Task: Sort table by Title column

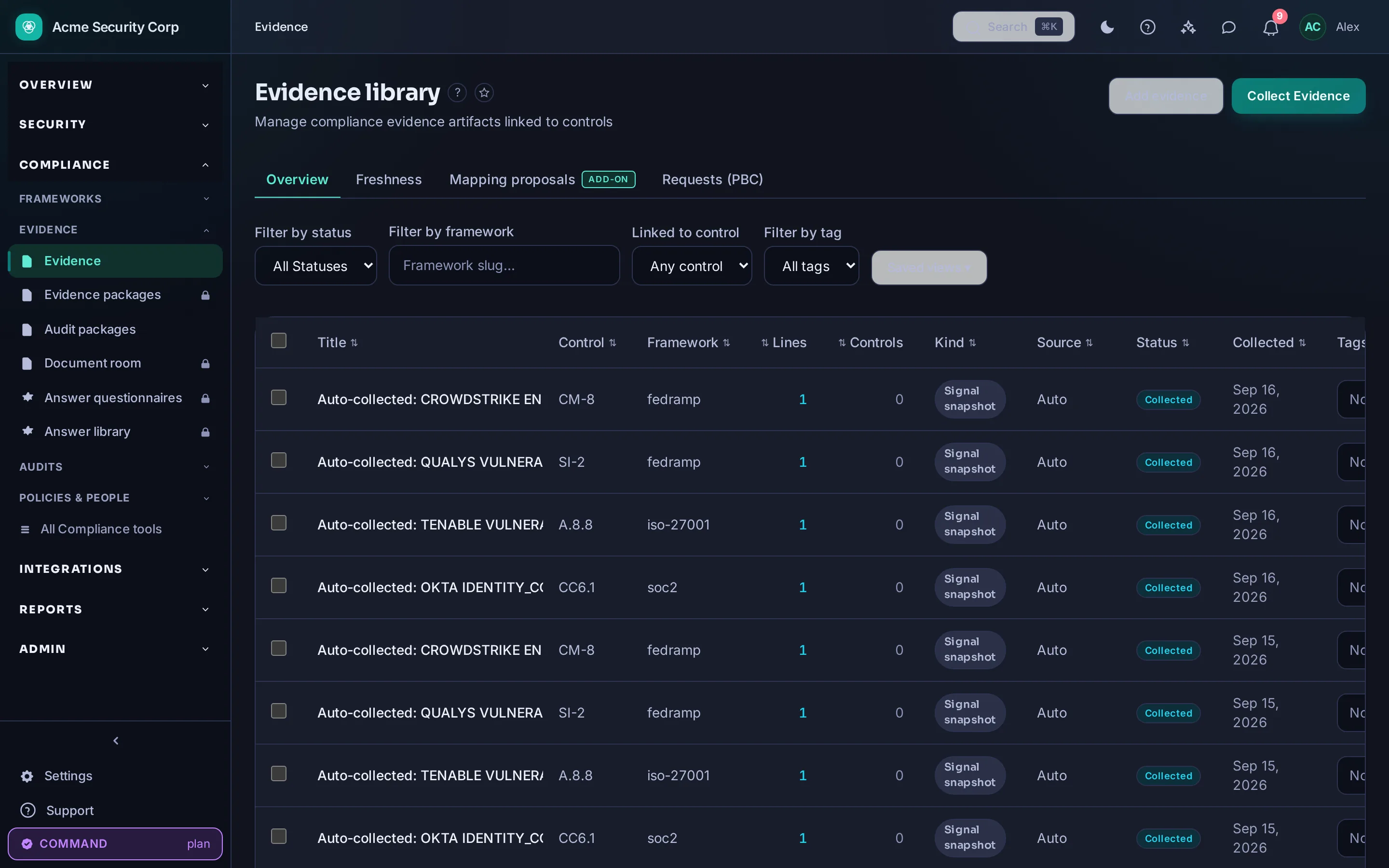Action: click(x=338, y=343)
